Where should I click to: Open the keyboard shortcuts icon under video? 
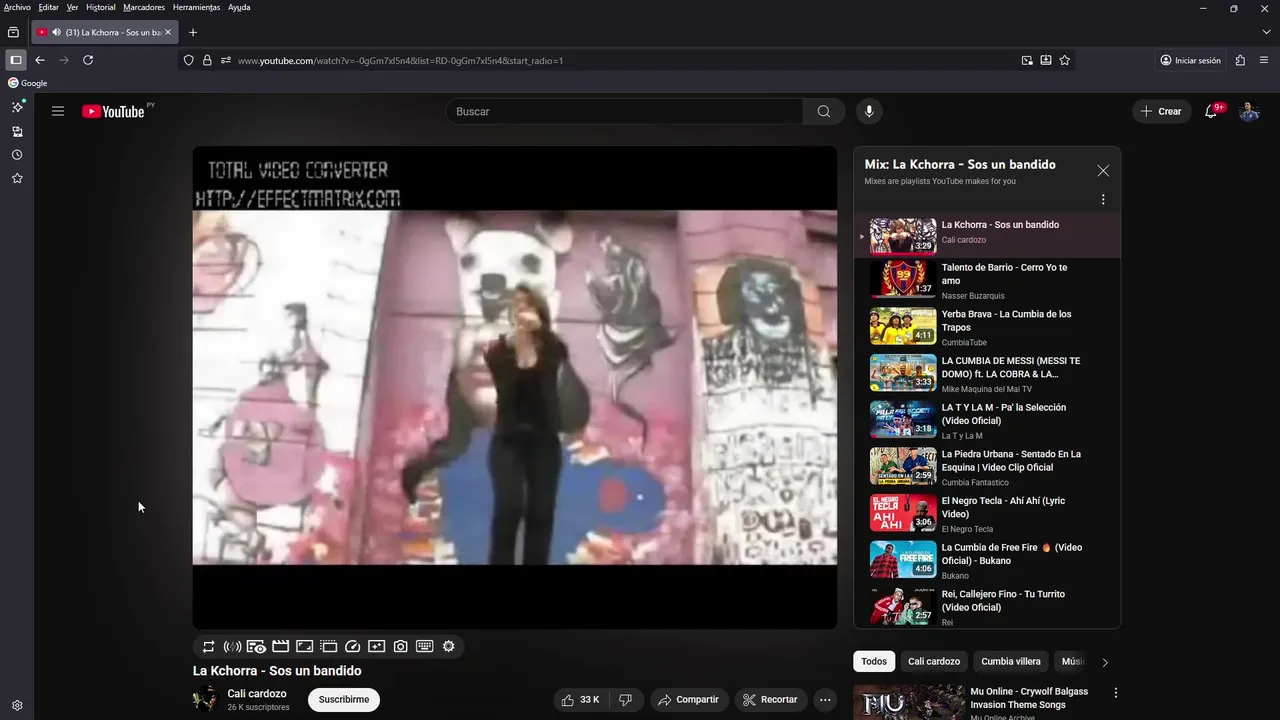[x=424, y=646]
